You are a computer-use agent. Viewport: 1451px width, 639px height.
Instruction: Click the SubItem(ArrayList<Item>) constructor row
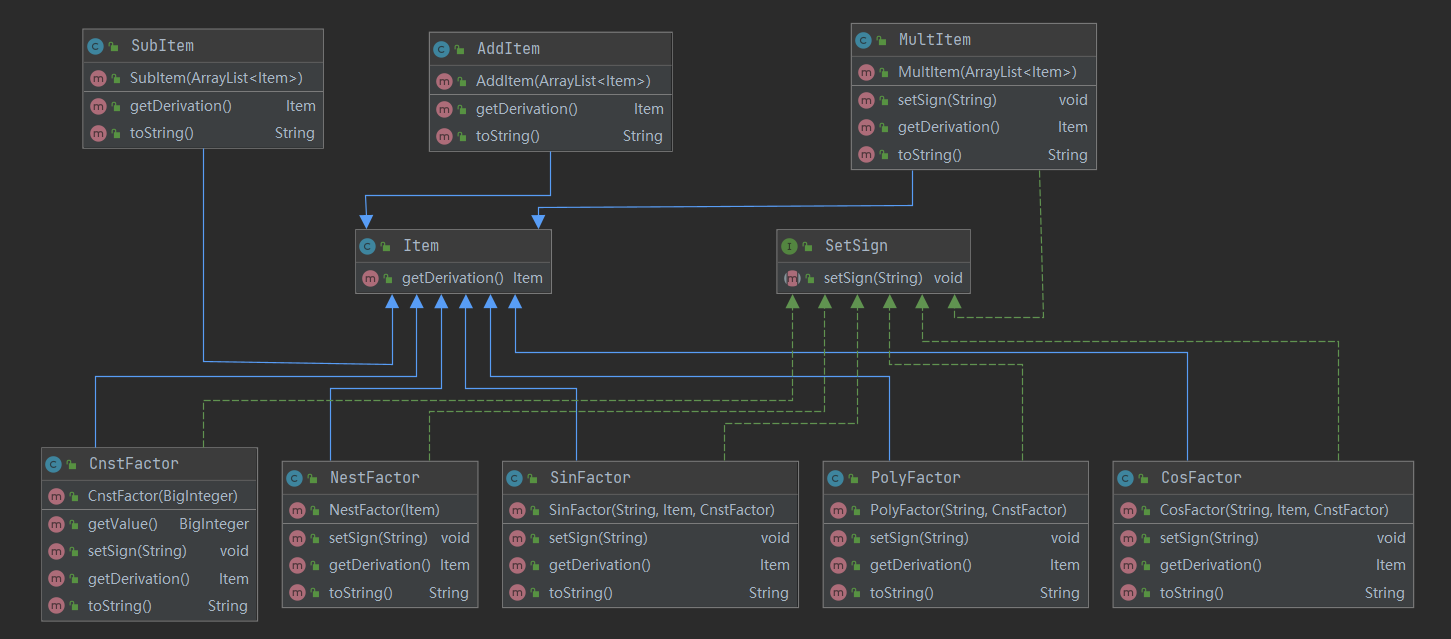pos(216,78)
